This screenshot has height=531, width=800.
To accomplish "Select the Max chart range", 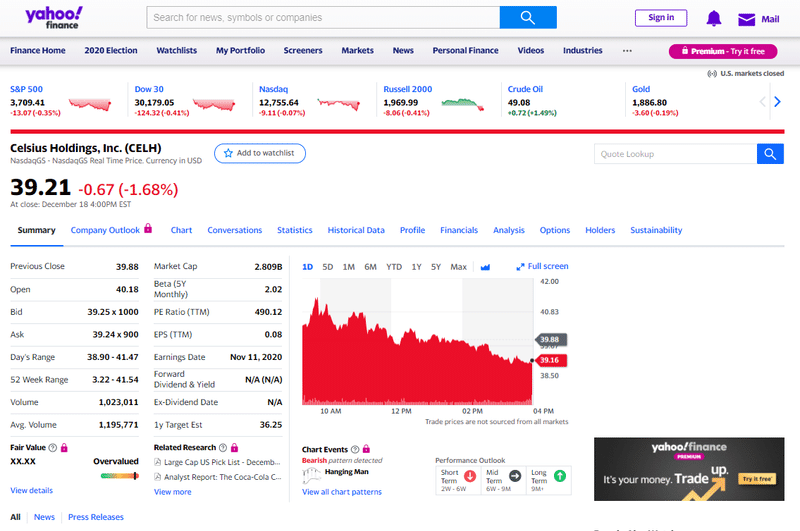I will [458, 267].
